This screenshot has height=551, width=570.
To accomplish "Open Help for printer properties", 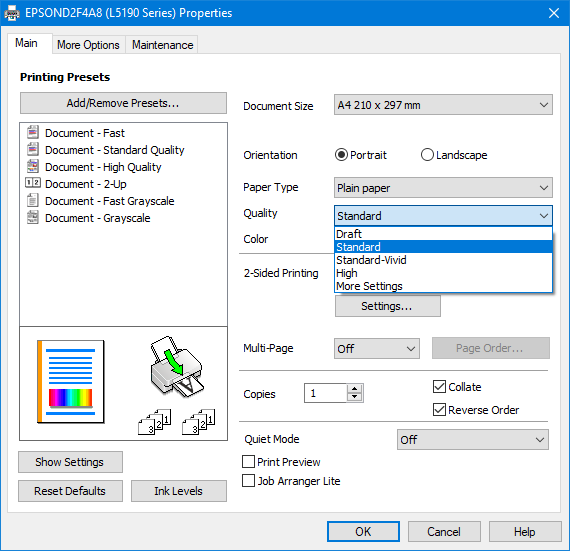I will click(x=525, y=532).
